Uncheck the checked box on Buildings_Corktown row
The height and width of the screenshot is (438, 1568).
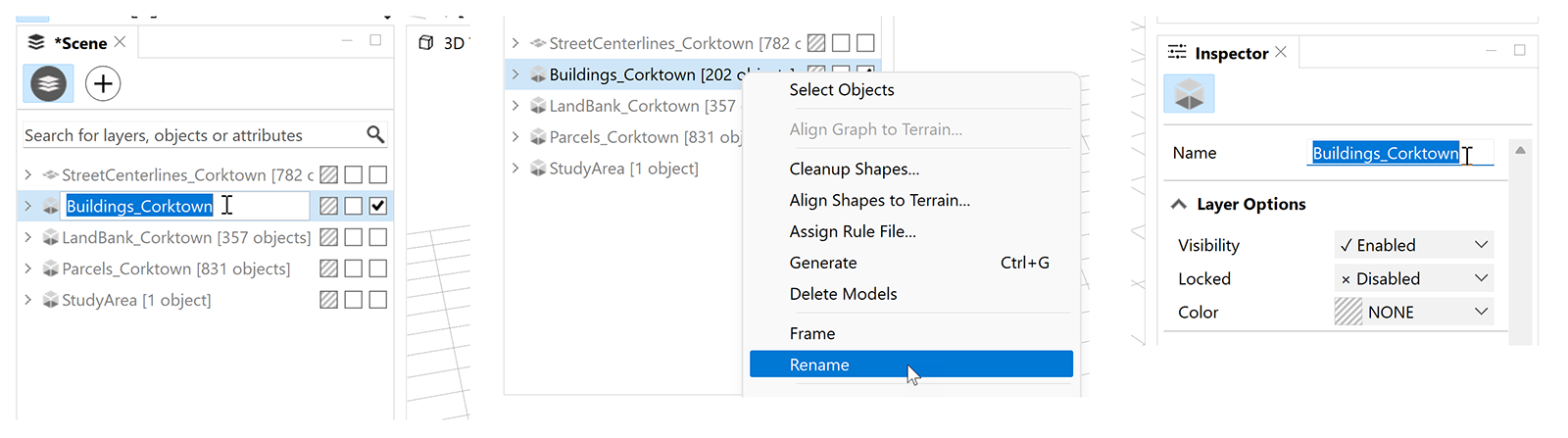[x=378, y=206]
